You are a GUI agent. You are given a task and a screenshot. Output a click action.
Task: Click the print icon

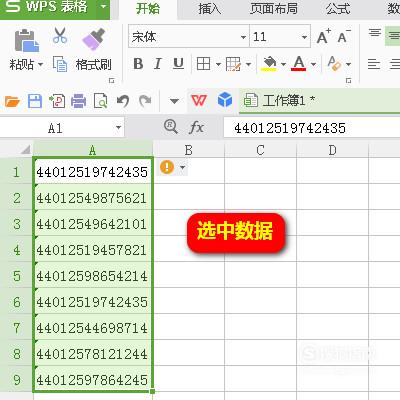tap(79, 101)
